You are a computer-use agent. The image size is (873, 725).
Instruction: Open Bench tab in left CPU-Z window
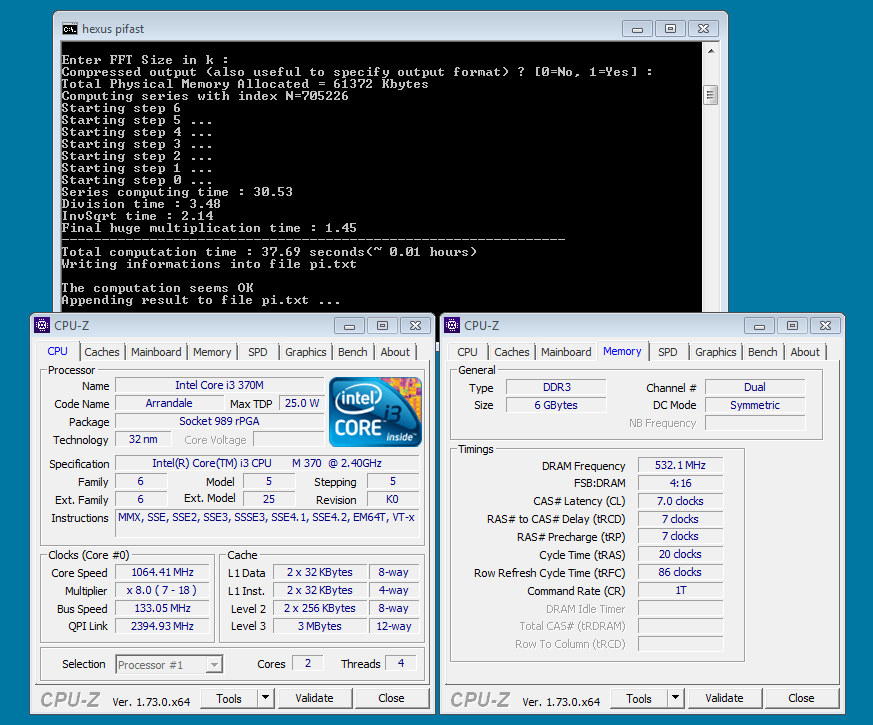[x=352, y=352]
